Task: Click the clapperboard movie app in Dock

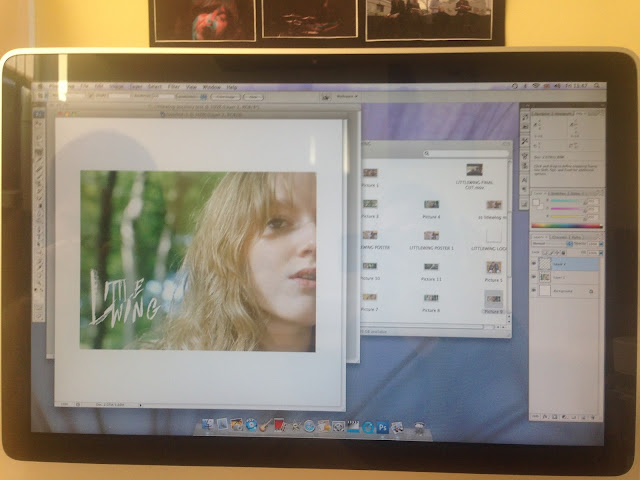Action: (x=353, y=427)
